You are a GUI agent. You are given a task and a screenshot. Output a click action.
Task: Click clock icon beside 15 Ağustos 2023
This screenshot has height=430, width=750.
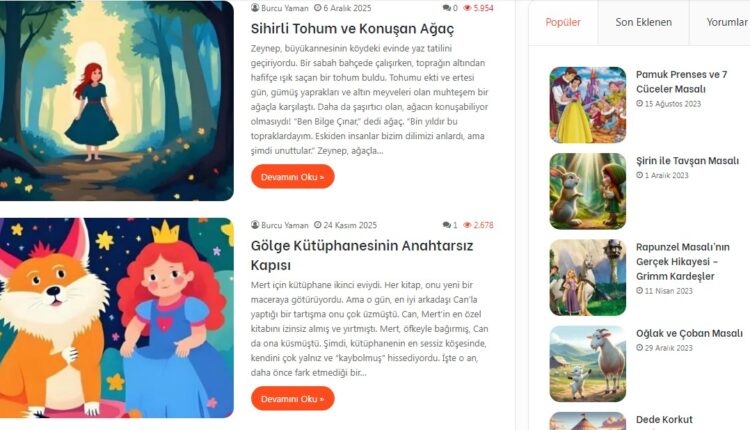640,103
